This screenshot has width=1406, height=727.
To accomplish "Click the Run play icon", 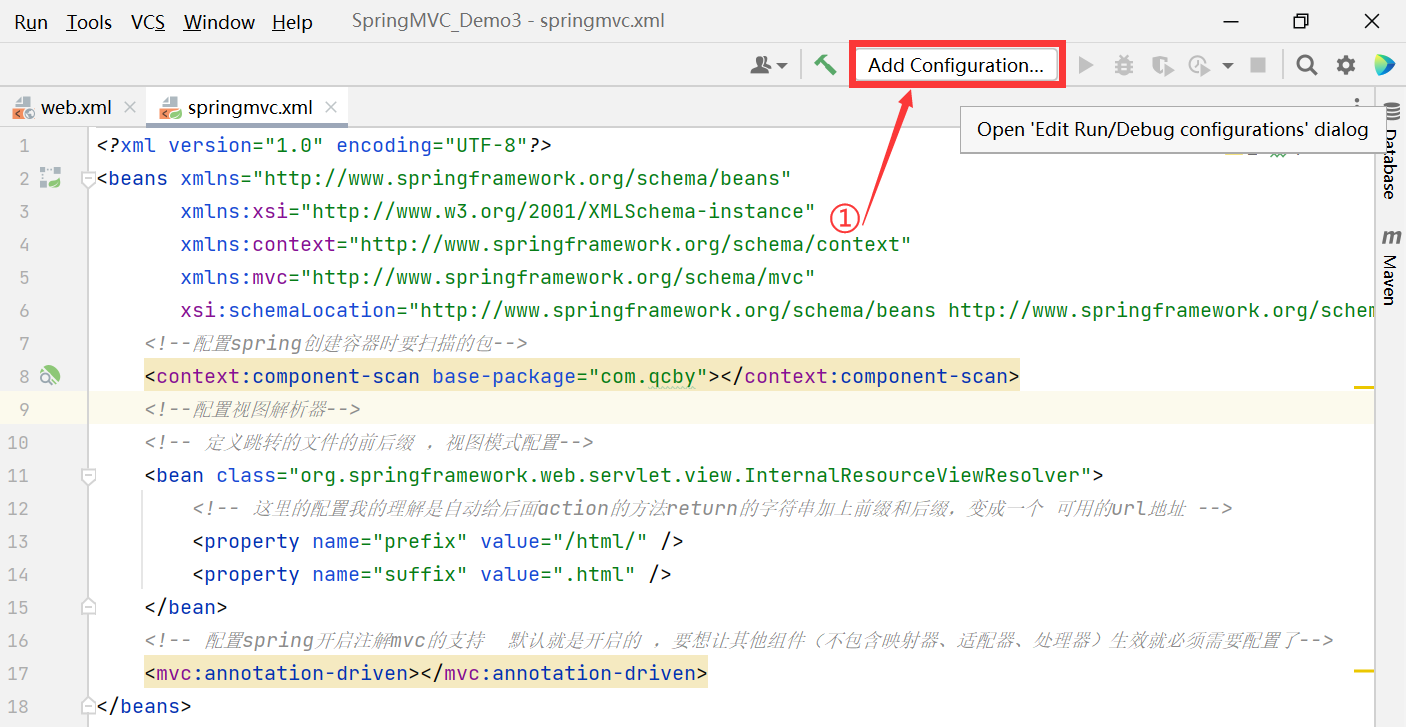I will [x=1086, y=64].
